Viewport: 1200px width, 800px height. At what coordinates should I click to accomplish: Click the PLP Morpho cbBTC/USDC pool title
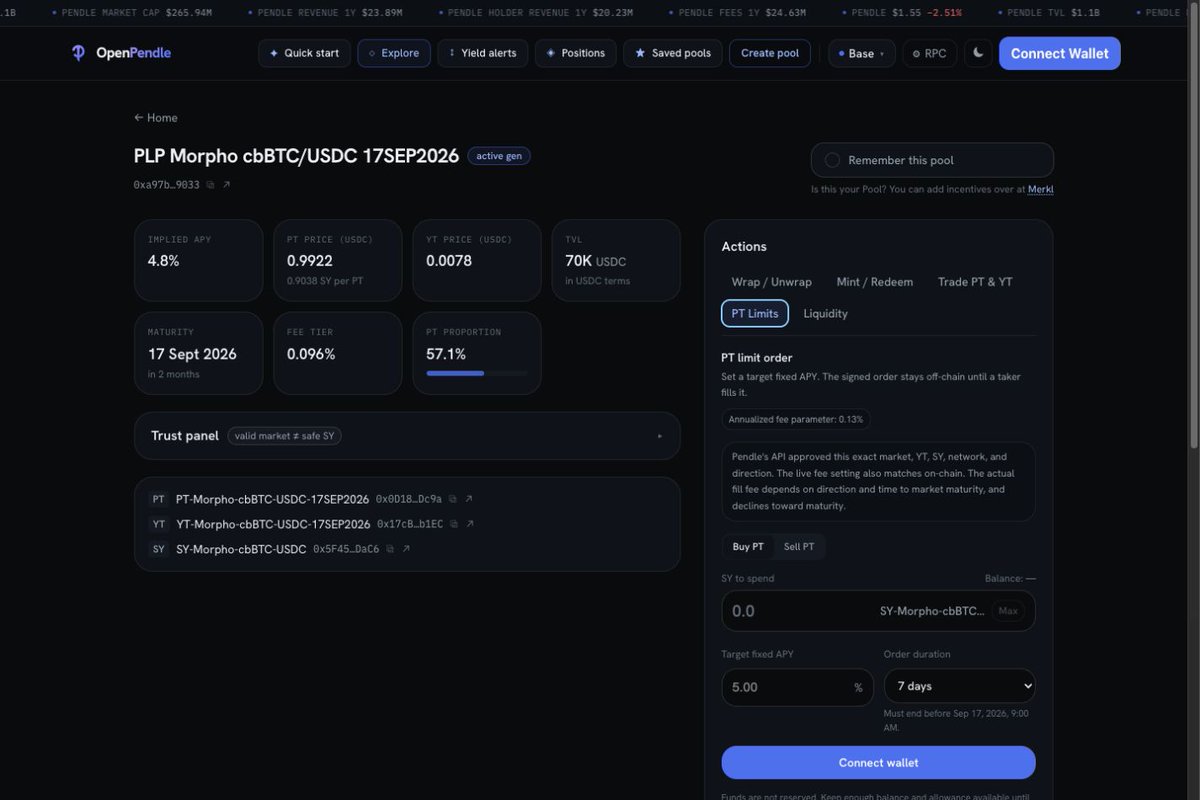click(x=296, y=156)
